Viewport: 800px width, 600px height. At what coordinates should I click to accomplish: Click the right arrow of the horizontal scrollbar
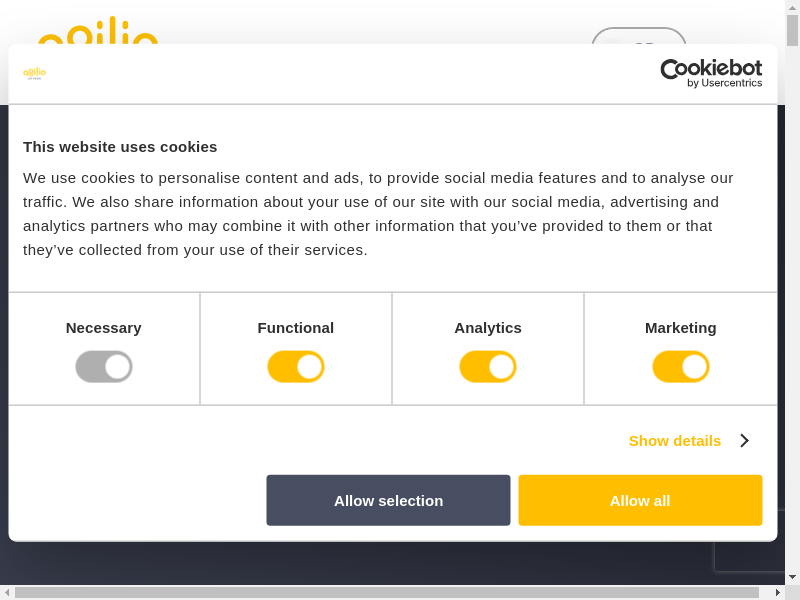[777, 592]
